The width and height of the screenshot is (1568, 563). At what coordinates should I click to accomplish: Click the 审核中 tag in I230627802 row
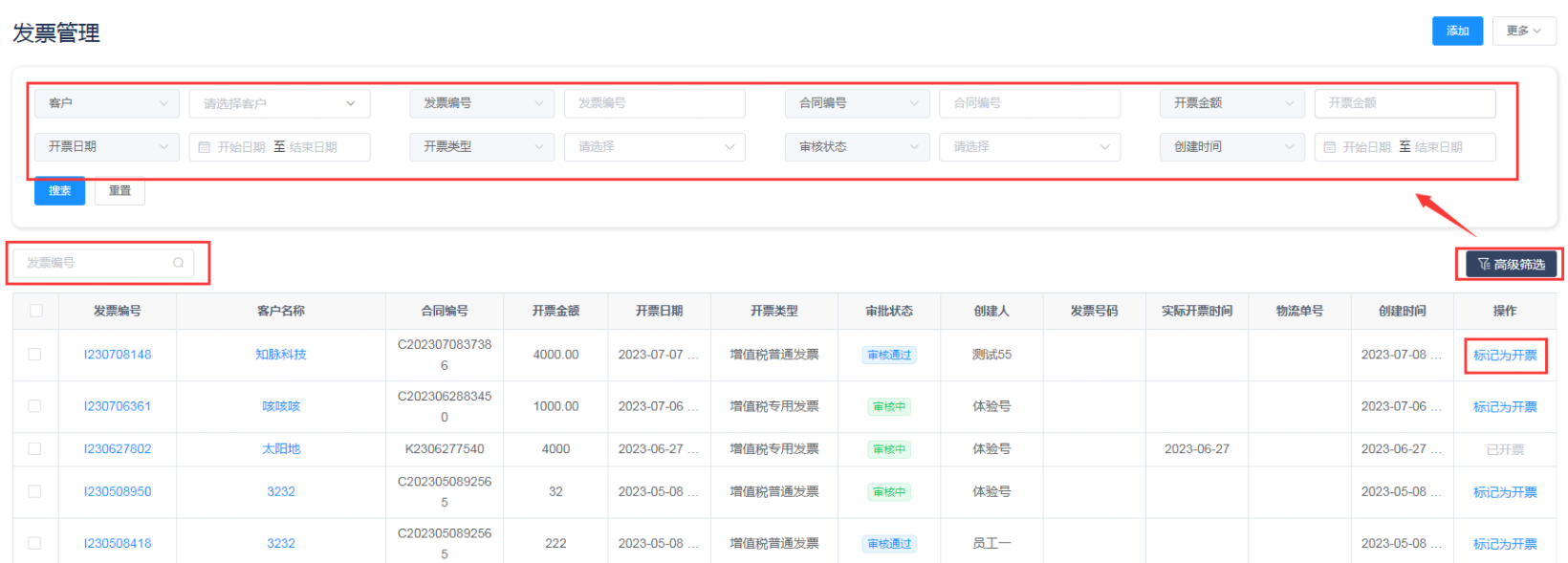(x=889, y=449)
